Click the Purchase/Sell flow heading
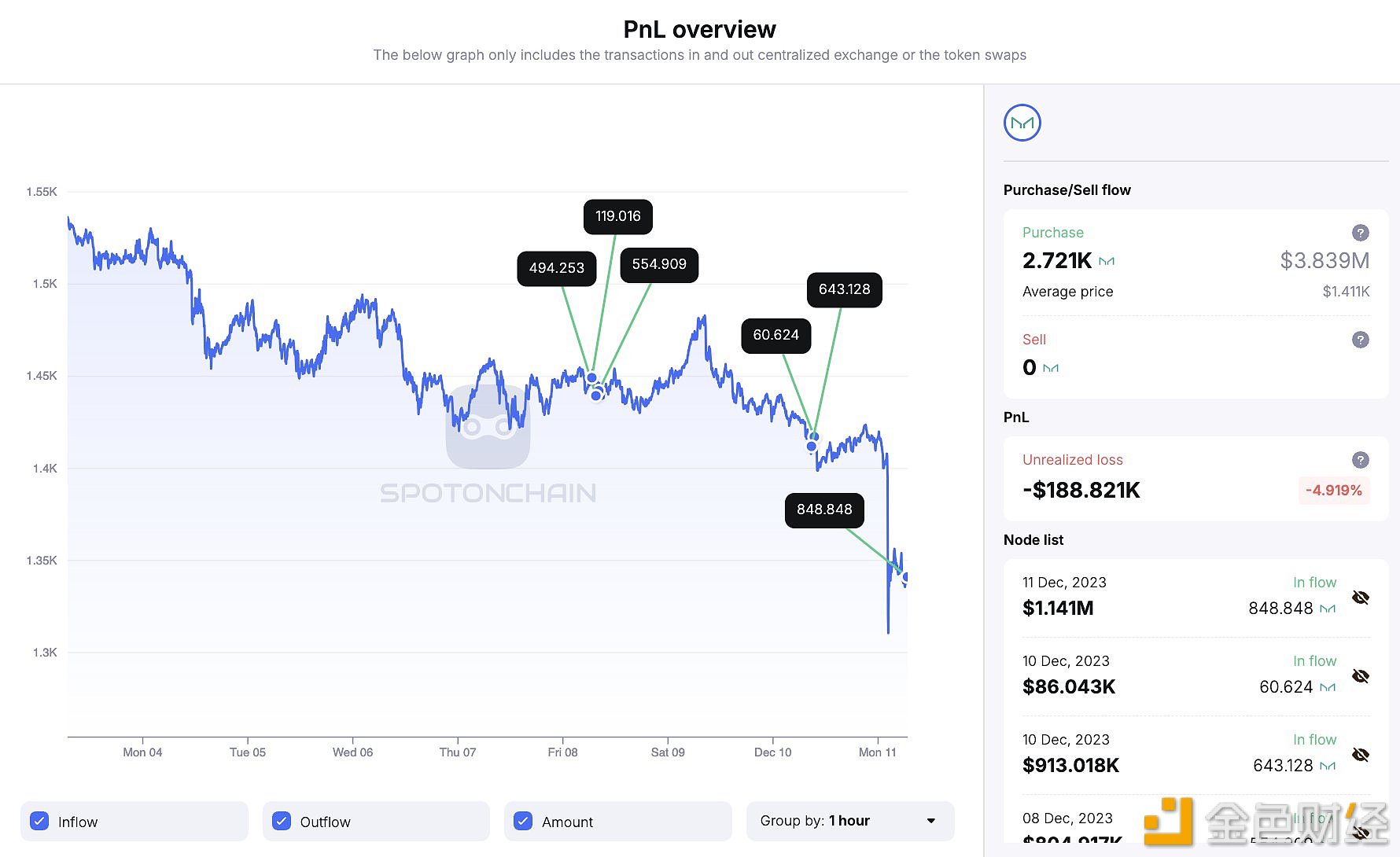1400x857 pixels. 1067,190
